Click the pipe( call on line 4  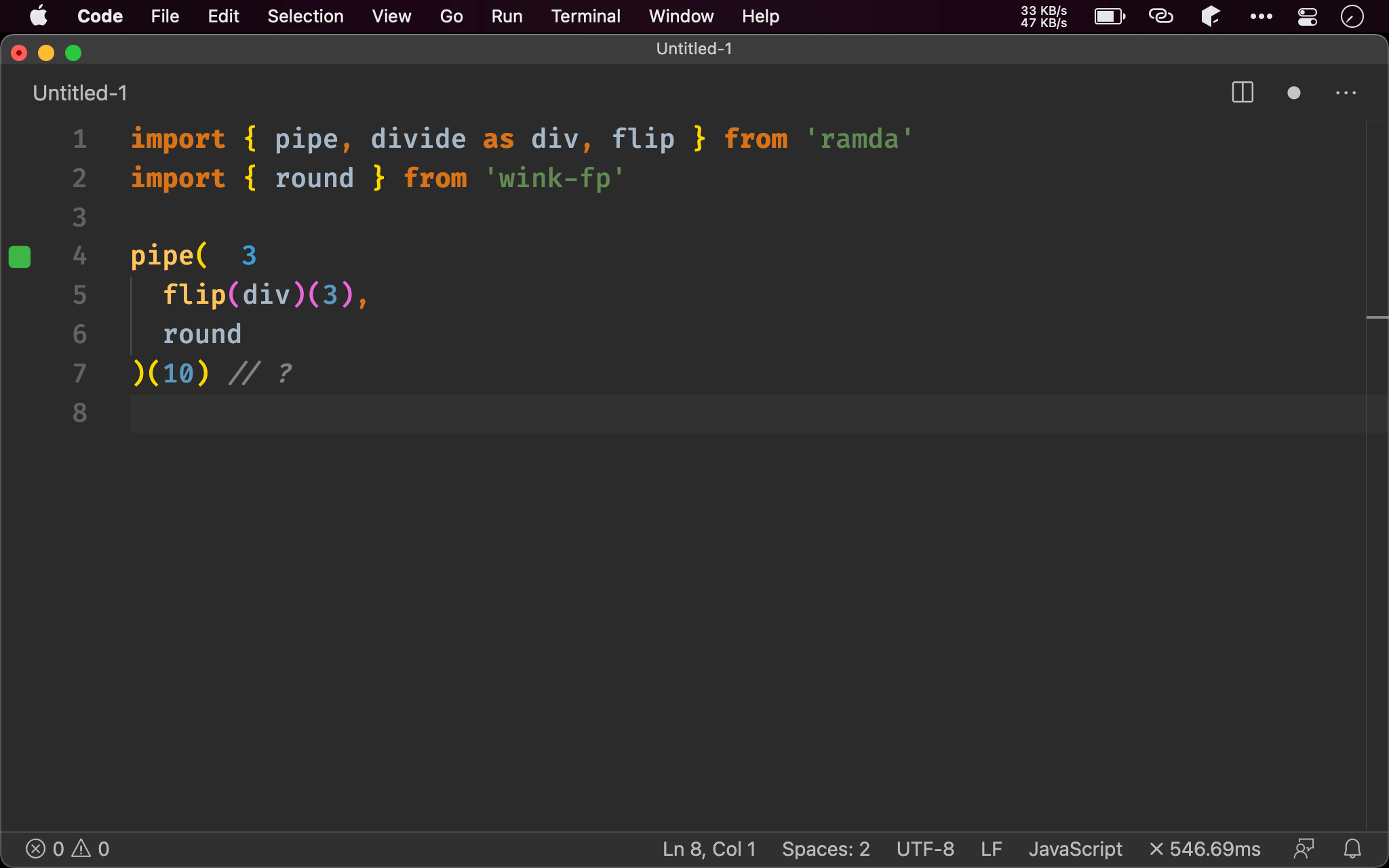[169, 256]
